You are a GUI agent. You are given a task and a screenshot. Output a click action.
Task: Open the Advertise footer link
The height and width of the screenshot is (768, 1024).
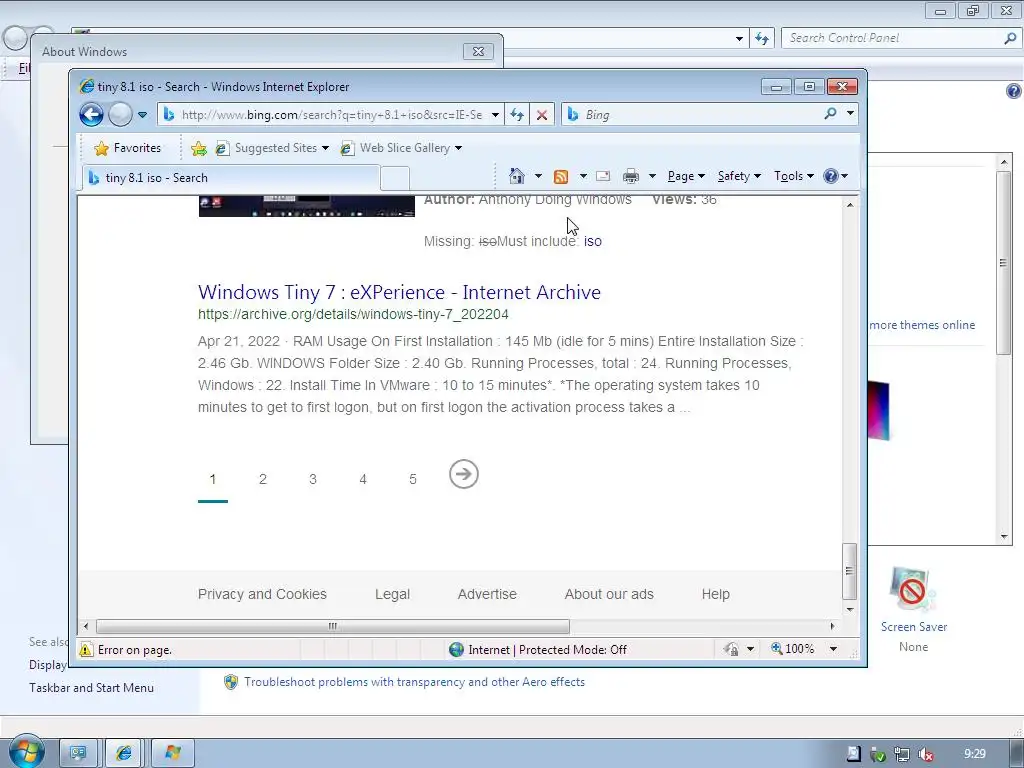click(487, 594)
